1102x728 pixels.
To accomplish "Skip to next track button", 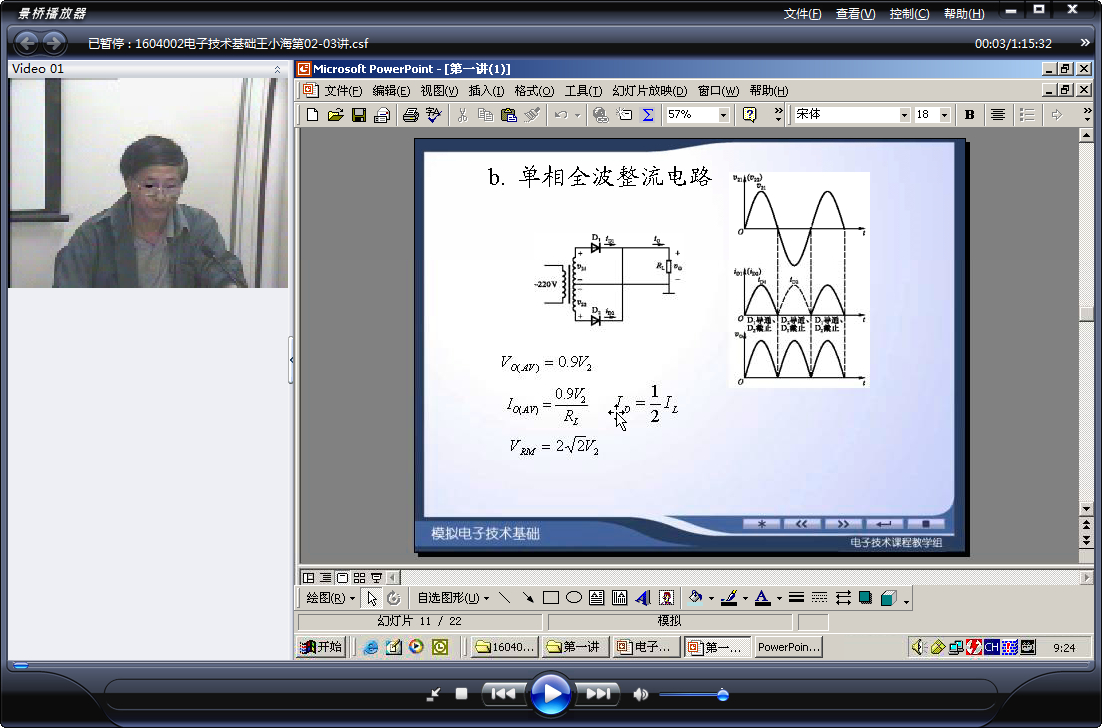I will 597,694.
